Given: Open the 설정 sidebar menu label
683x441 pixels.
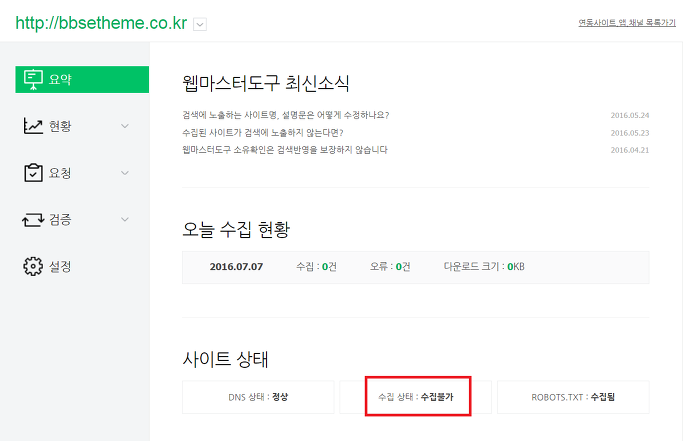Looking at the screenshot, I should (x=60, y=266).
